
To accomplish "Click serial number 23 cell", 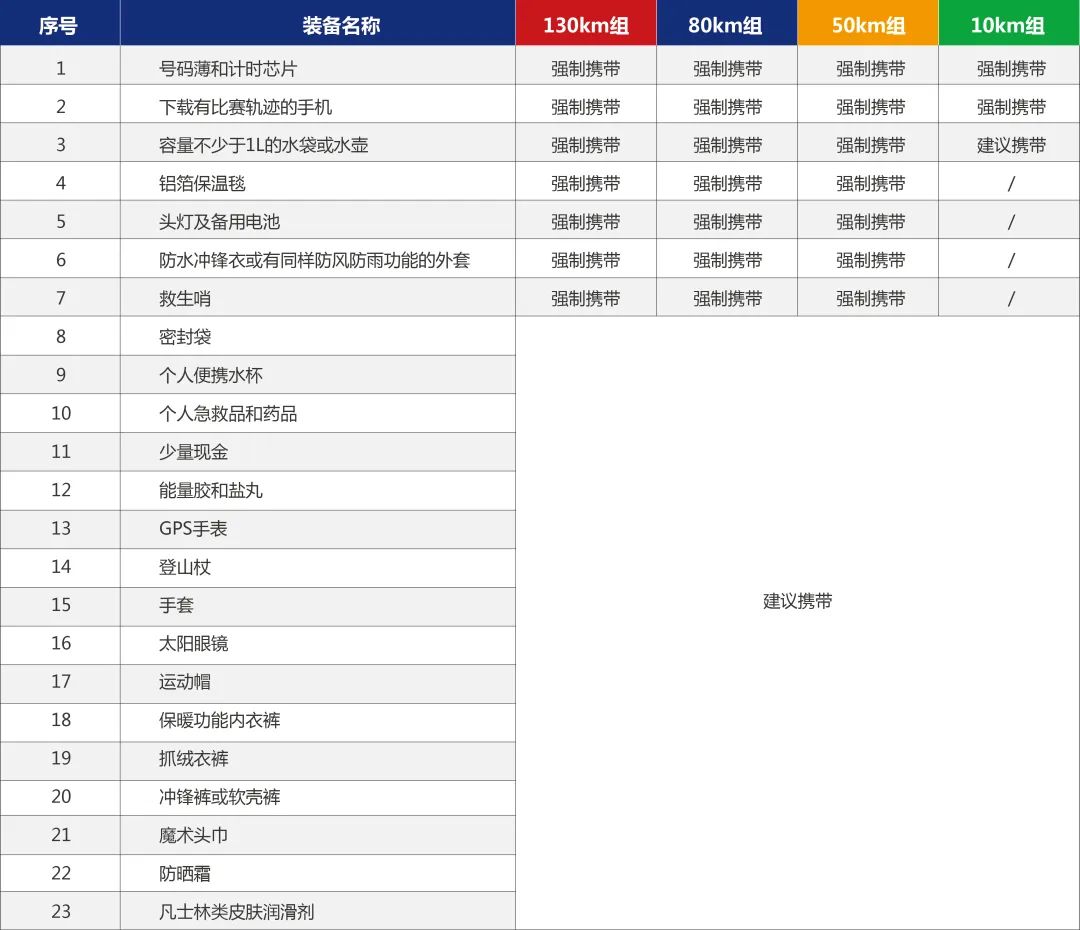I will pos(61,912).
